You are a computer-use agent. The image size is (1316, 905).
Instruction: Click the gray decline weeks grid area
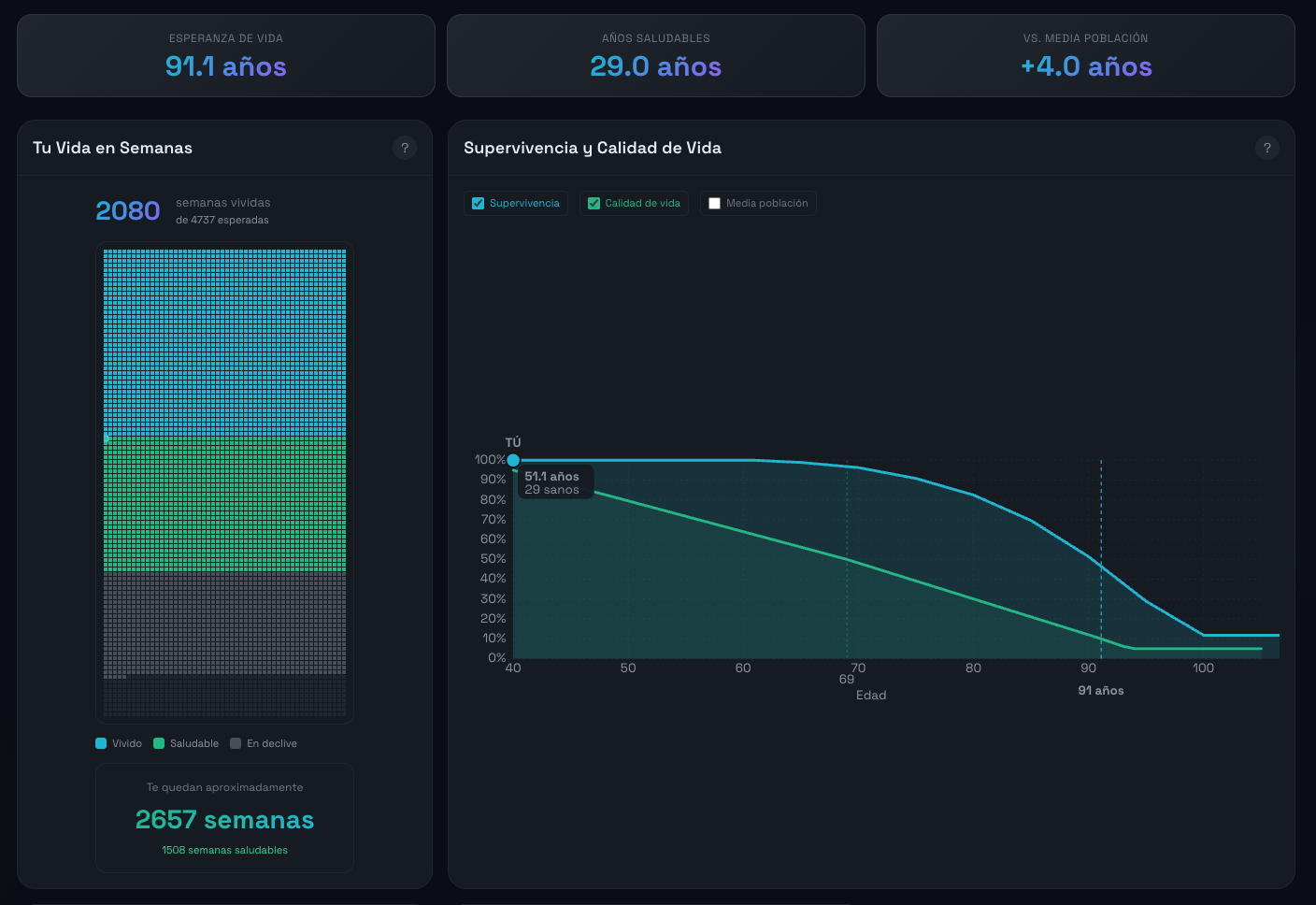(x=224, y=623)
